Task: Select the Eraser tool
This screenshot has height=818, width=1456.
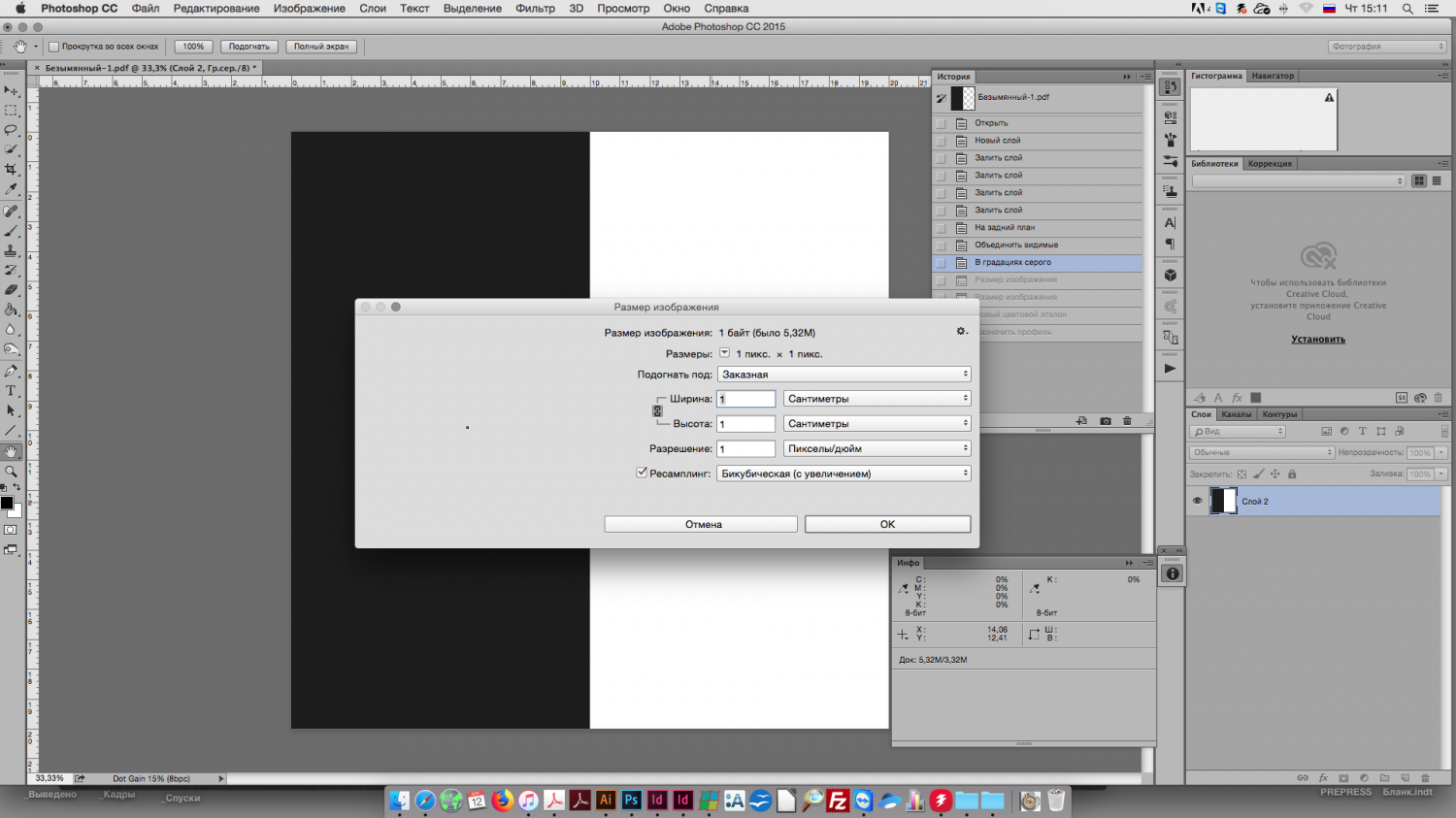Action: point(11,290)
